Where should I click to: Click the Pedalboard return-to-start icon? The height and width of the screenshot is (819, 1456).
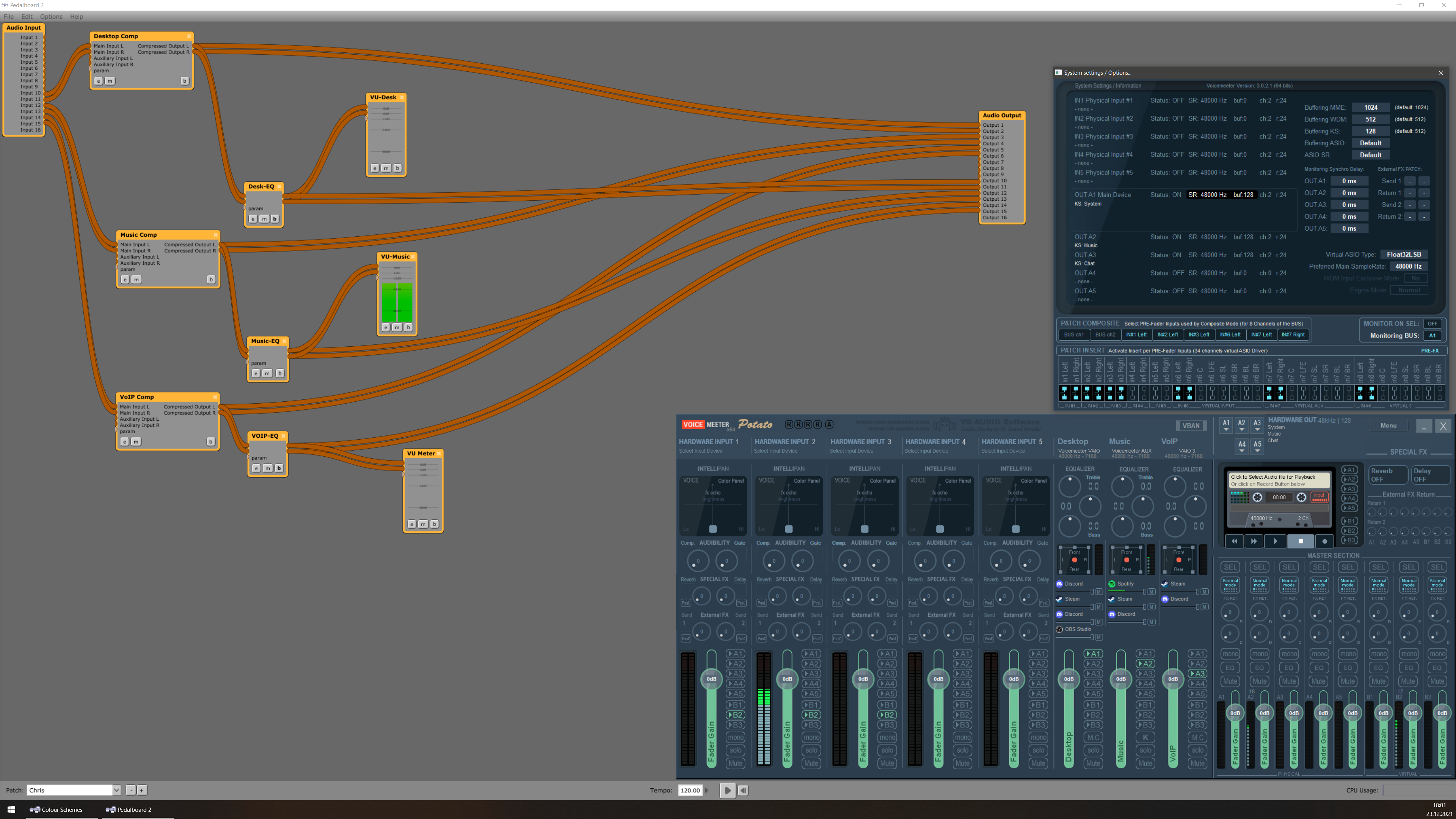pyautogui.click(x=743, y=790)
